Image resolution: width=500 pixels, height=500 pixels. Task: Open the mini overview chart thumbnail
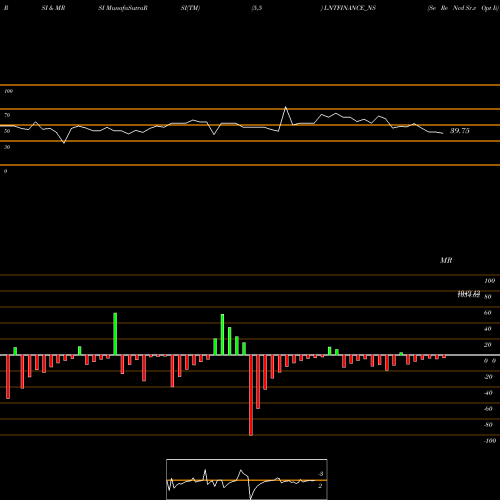pyautogui.click(x=247, y=479)
